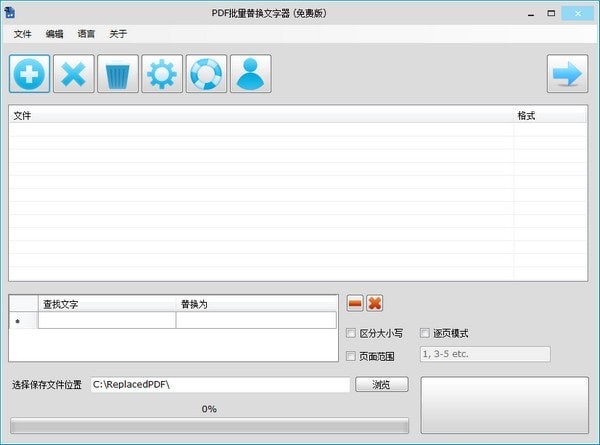Open the 编辑 menu
The image size is (600, 445).
click(x=54, y=34)
